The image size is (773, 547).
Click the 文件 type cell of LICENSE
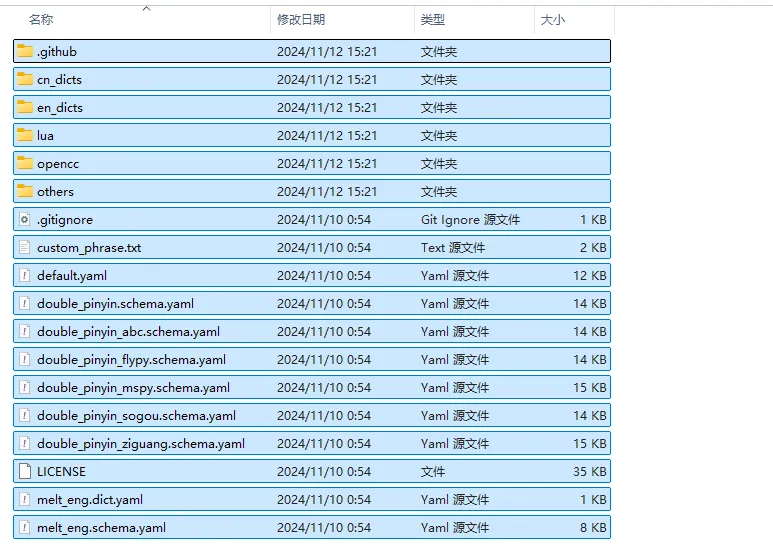click(x=432, y=472)
